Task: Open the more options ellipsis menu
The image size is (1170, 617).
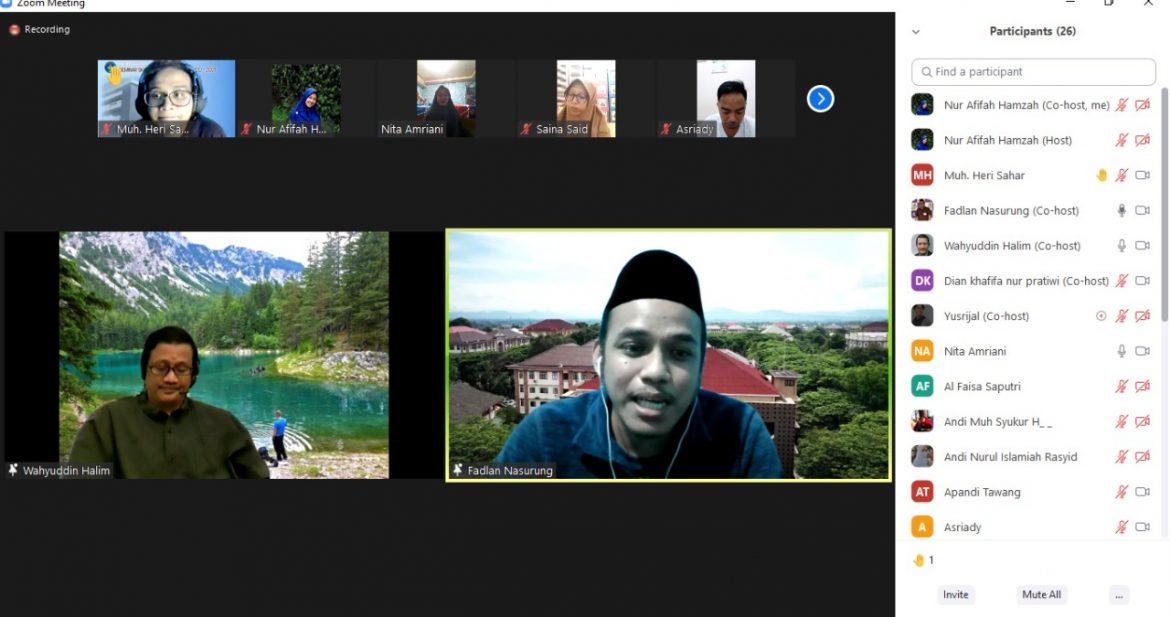Action: (x=1119, y=595)
